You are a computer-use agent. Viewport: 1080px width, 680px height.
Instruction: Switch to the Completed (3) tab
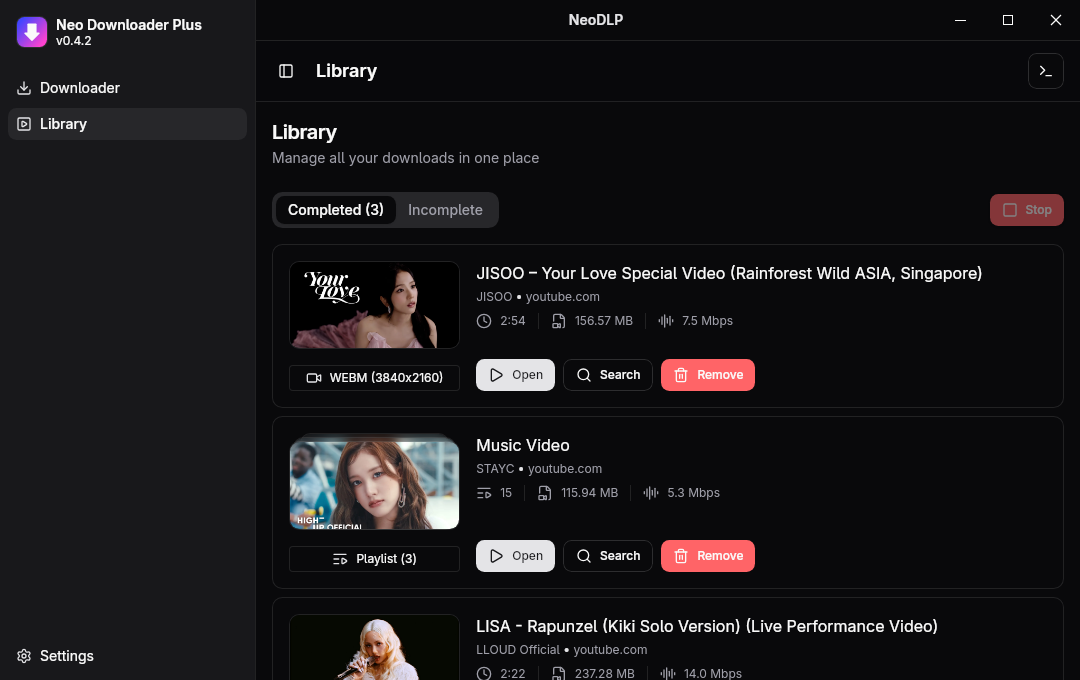point(335,210)
